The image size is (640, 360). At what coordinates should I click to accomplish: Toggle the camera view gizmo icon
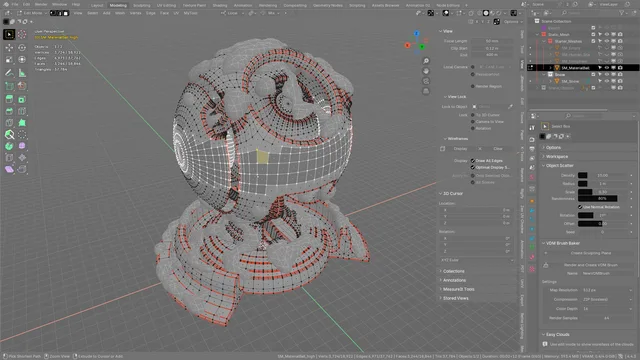(426, 81)
